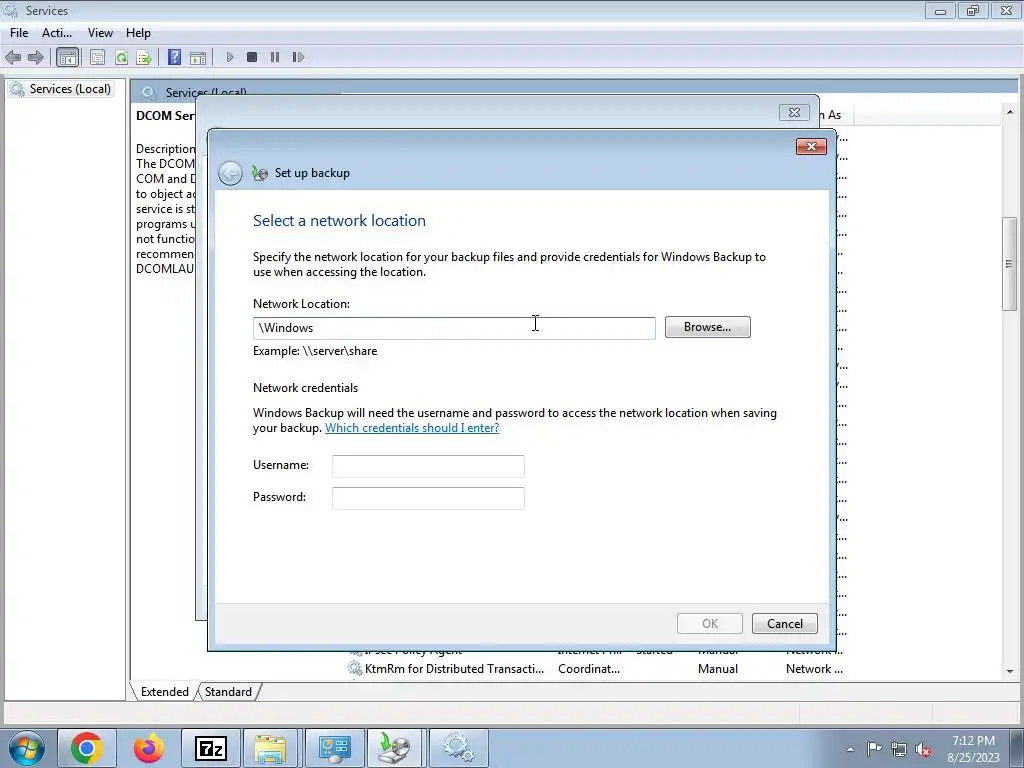
Task: Click the scroll up arrow in Services list
Action: click(1010, 113)
